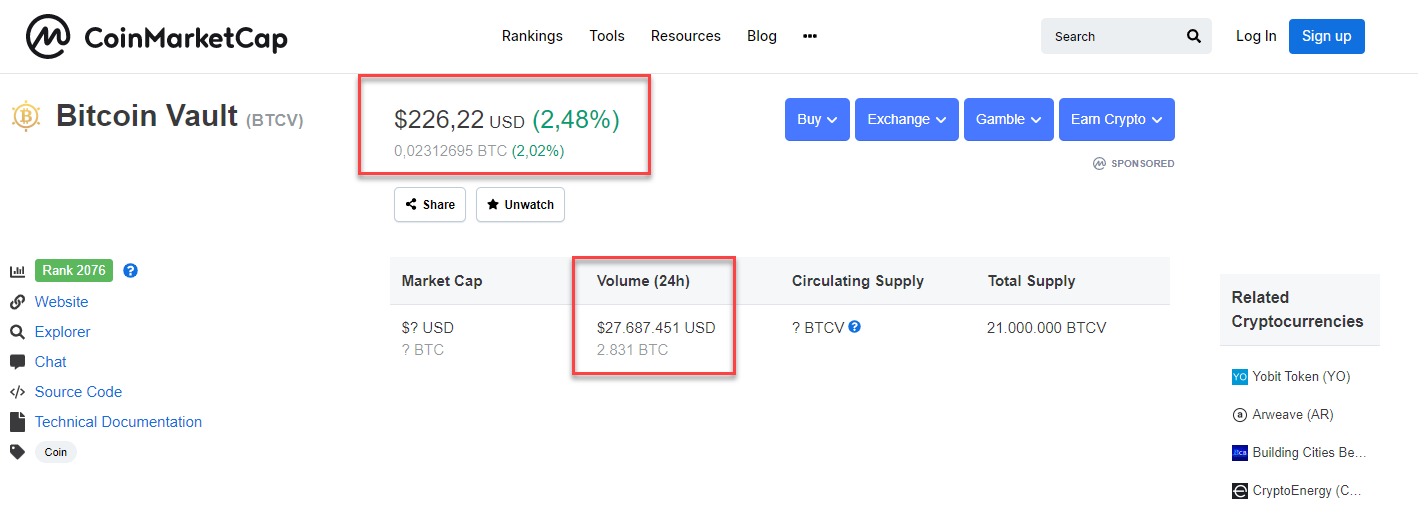Viewport: 1418px width, 510px height.
Task: Go to the Blog
Action: click(762, 36)
